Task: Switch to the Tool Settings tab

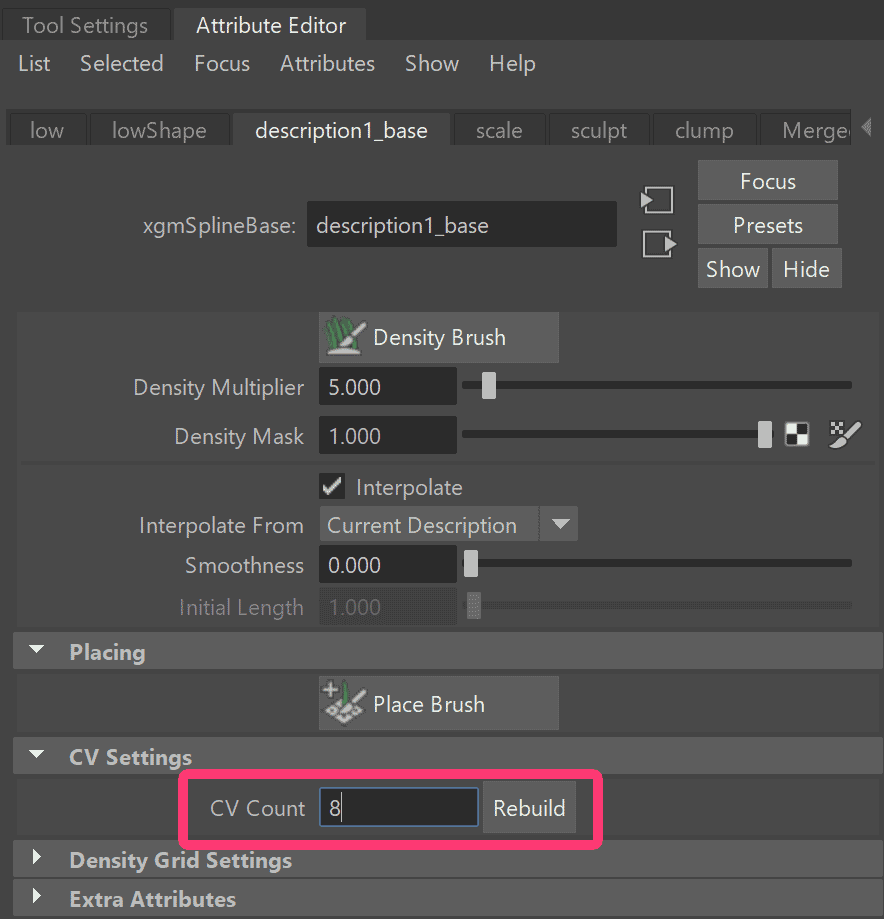Action: [86, 25]
